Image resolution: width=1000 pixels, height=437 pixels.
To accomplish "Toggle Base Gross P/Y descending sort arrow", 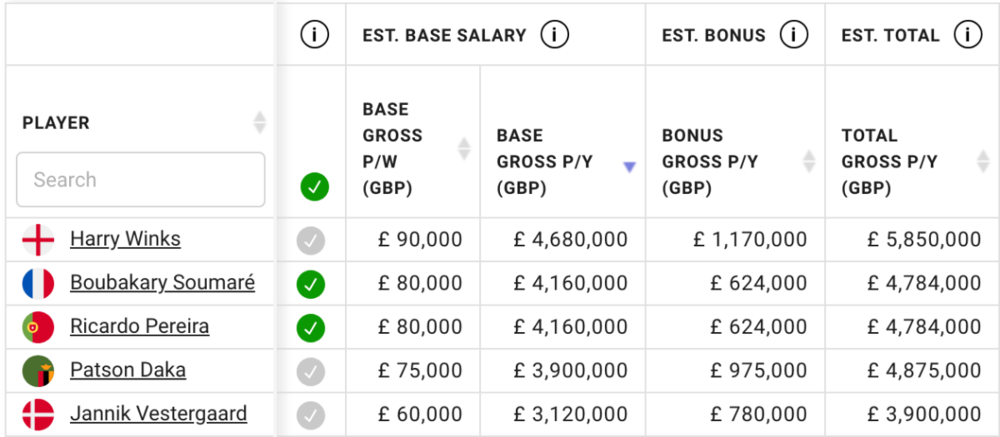I will pyautogui.click(x=629, y=167).
